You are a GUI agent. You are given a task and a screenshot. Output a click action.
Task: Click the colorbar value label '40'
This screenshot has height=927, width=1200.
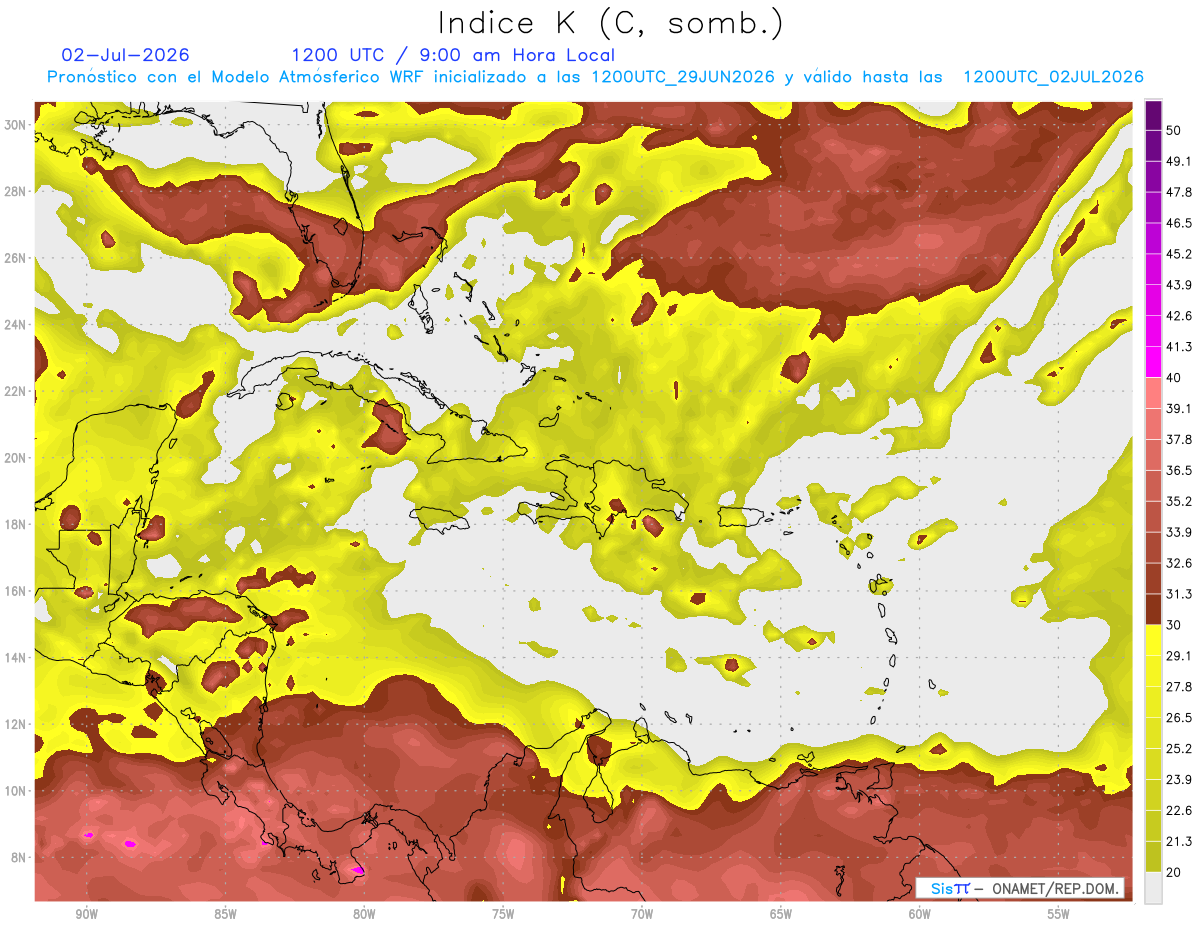point(1174,378)
